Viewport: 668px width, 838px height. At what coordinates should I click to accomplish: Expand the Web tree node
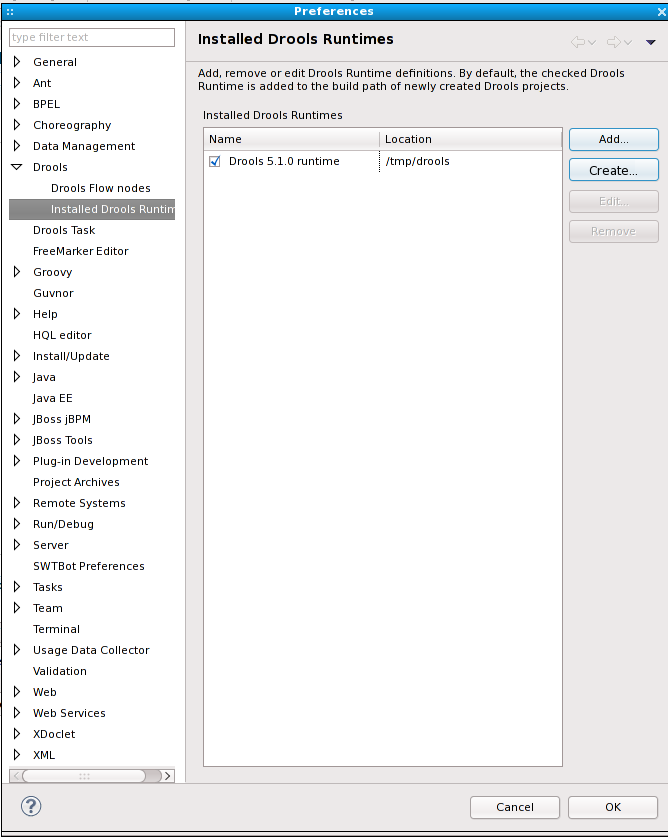[x=17, y=692]
